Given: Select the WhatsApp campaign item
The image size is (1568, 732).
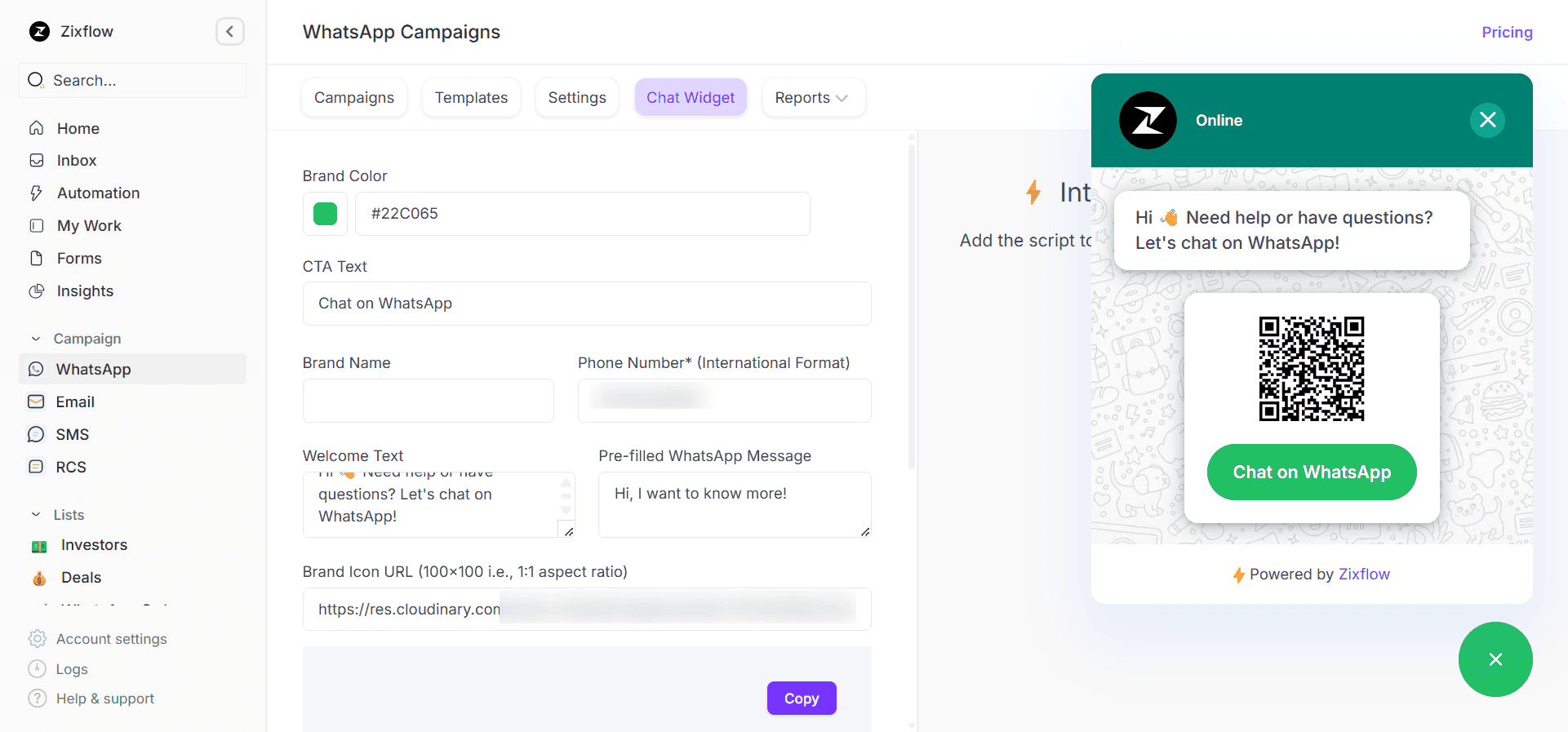Looking at the screenshot, I should pos(132,369).
